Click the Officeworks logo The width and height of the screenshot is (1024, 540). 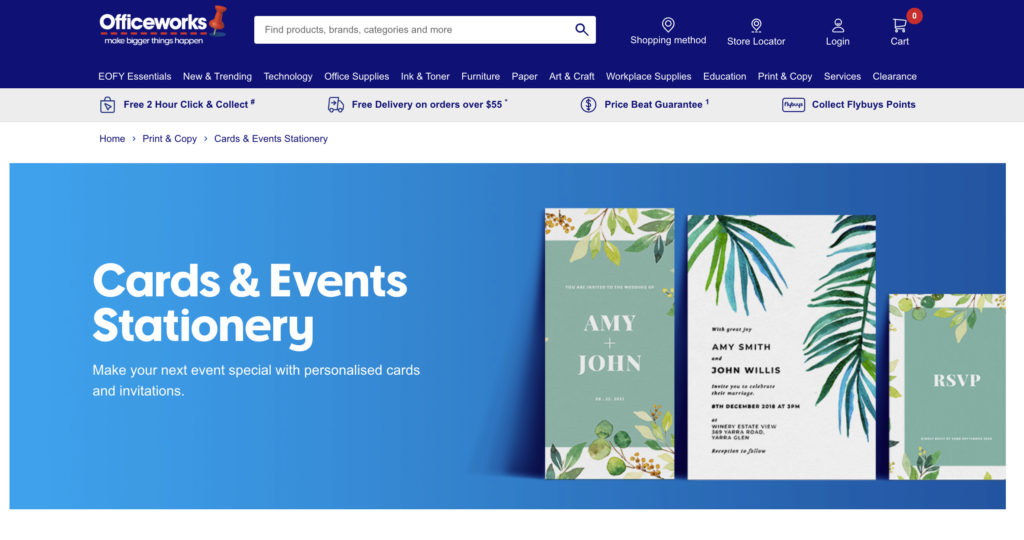click(163, 26)
